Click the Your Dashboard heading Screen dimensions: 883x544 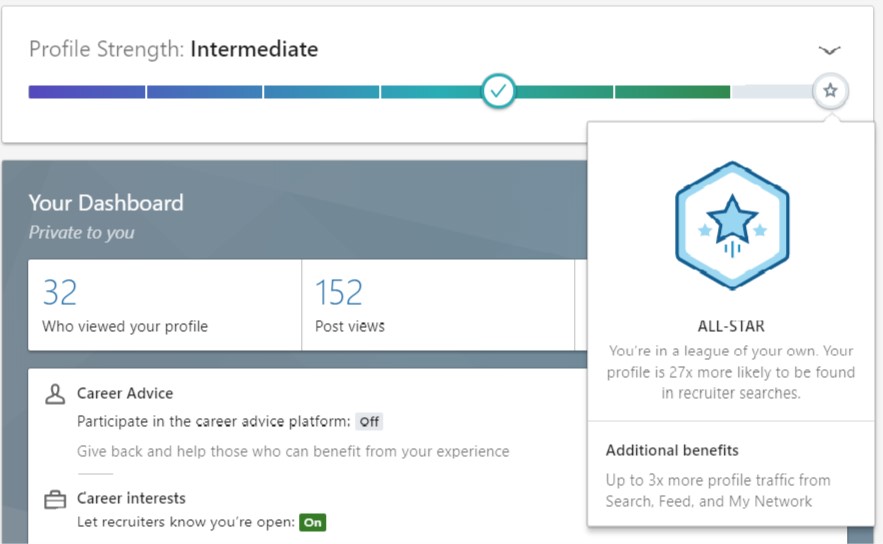(x=106, y=203)
